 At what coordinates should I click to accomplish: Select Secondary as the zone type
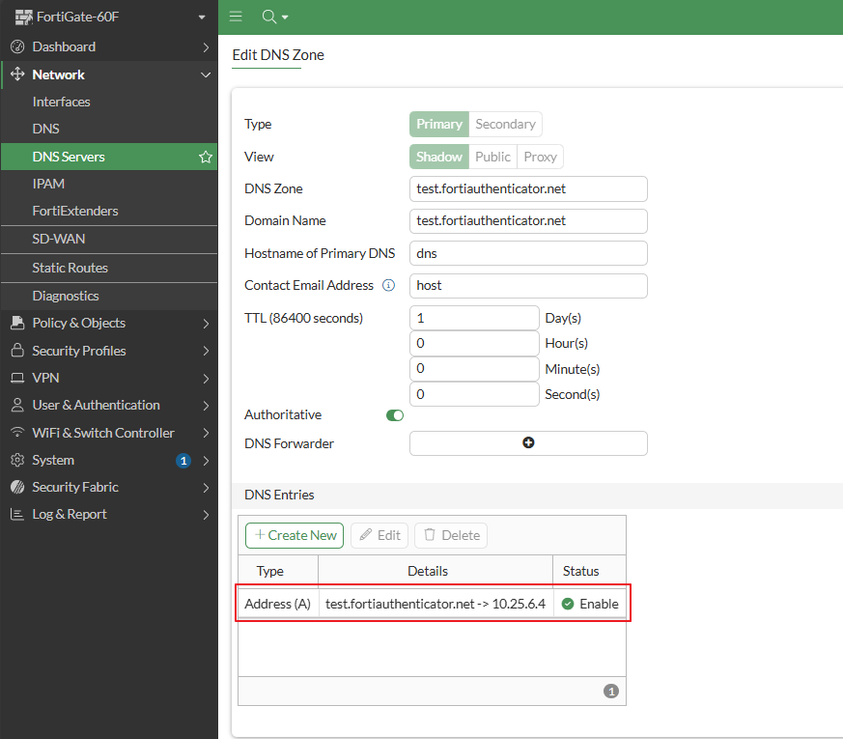click(x=505, y=124)
